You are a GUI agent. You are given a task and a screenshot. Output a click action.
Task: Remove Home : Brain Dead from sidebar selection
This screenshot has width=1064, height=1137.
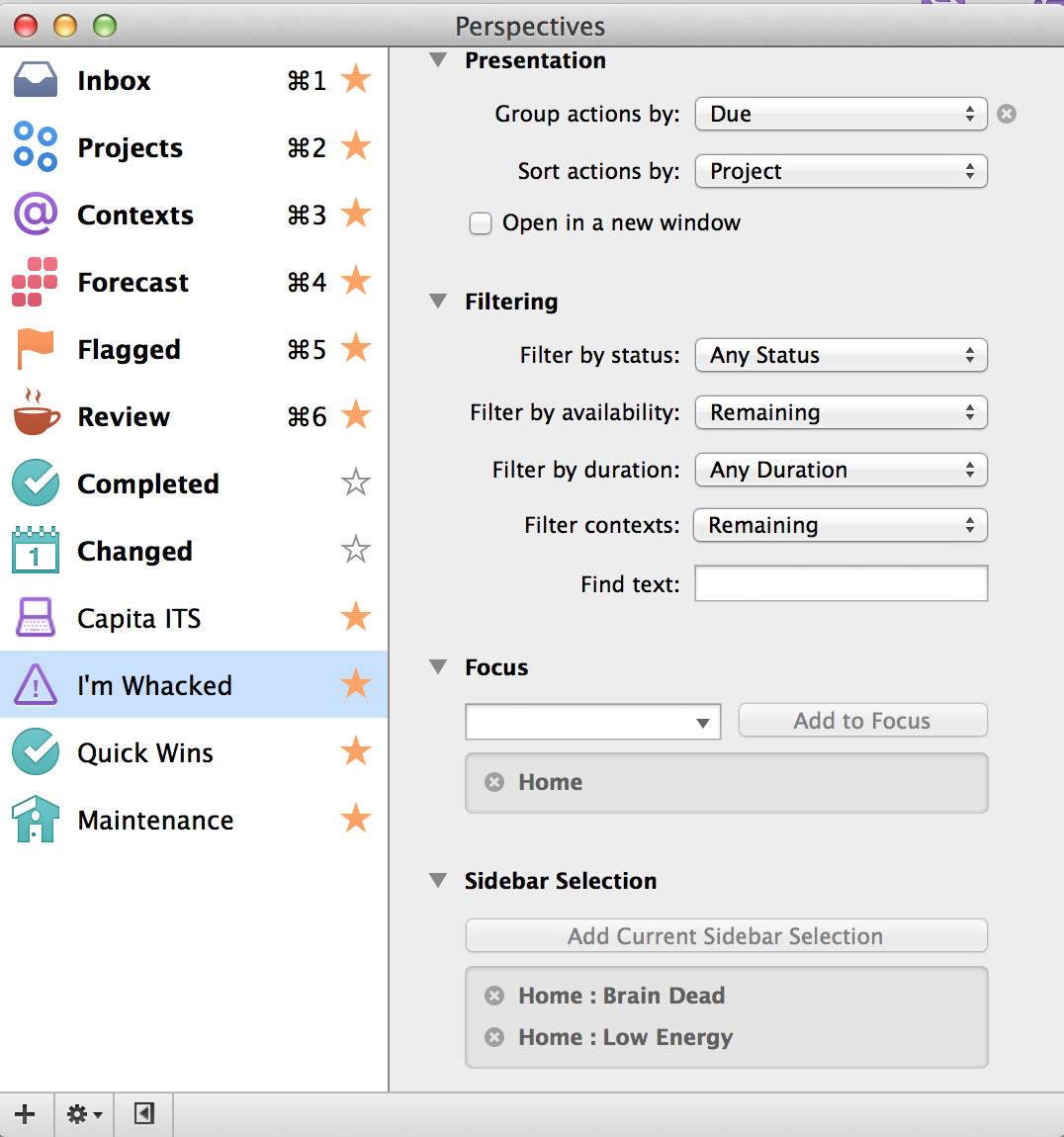[494, 996]
